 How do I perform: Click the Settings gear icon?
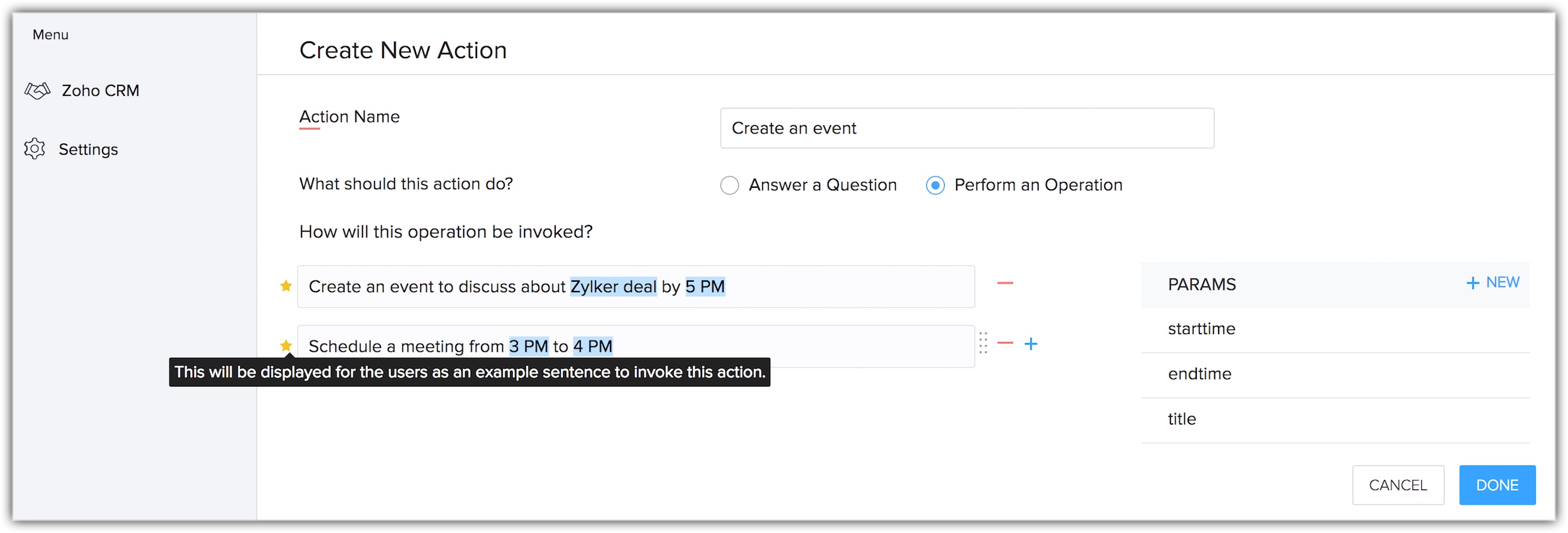point(34,149)
